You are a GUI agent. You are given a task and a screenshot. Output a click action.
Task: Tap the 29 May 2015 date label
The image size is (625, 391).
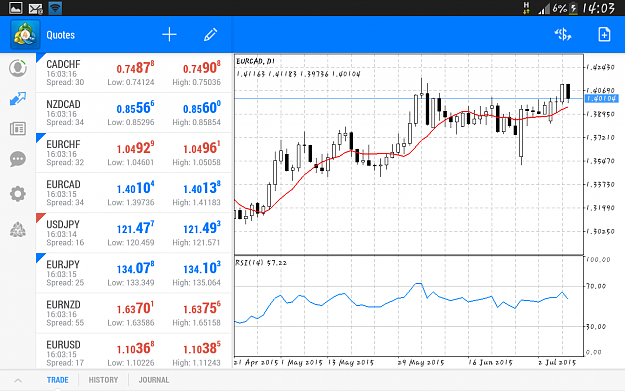click(421, 362)
